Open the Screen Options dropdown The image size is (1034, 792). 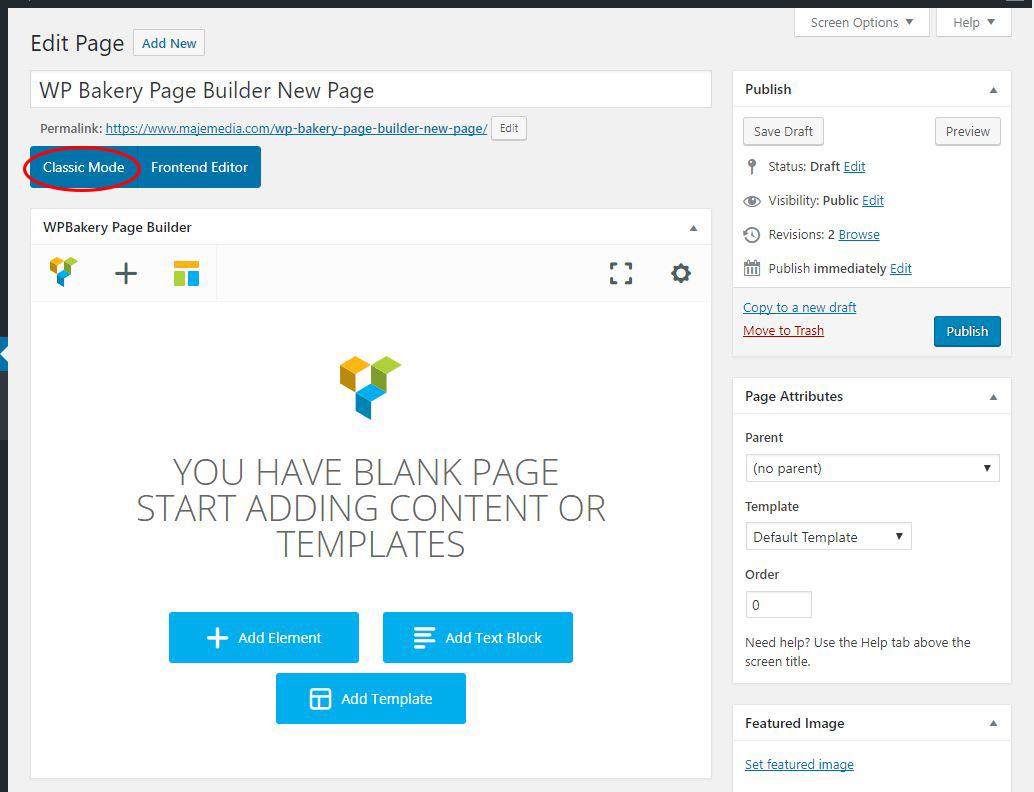(861, 22)
